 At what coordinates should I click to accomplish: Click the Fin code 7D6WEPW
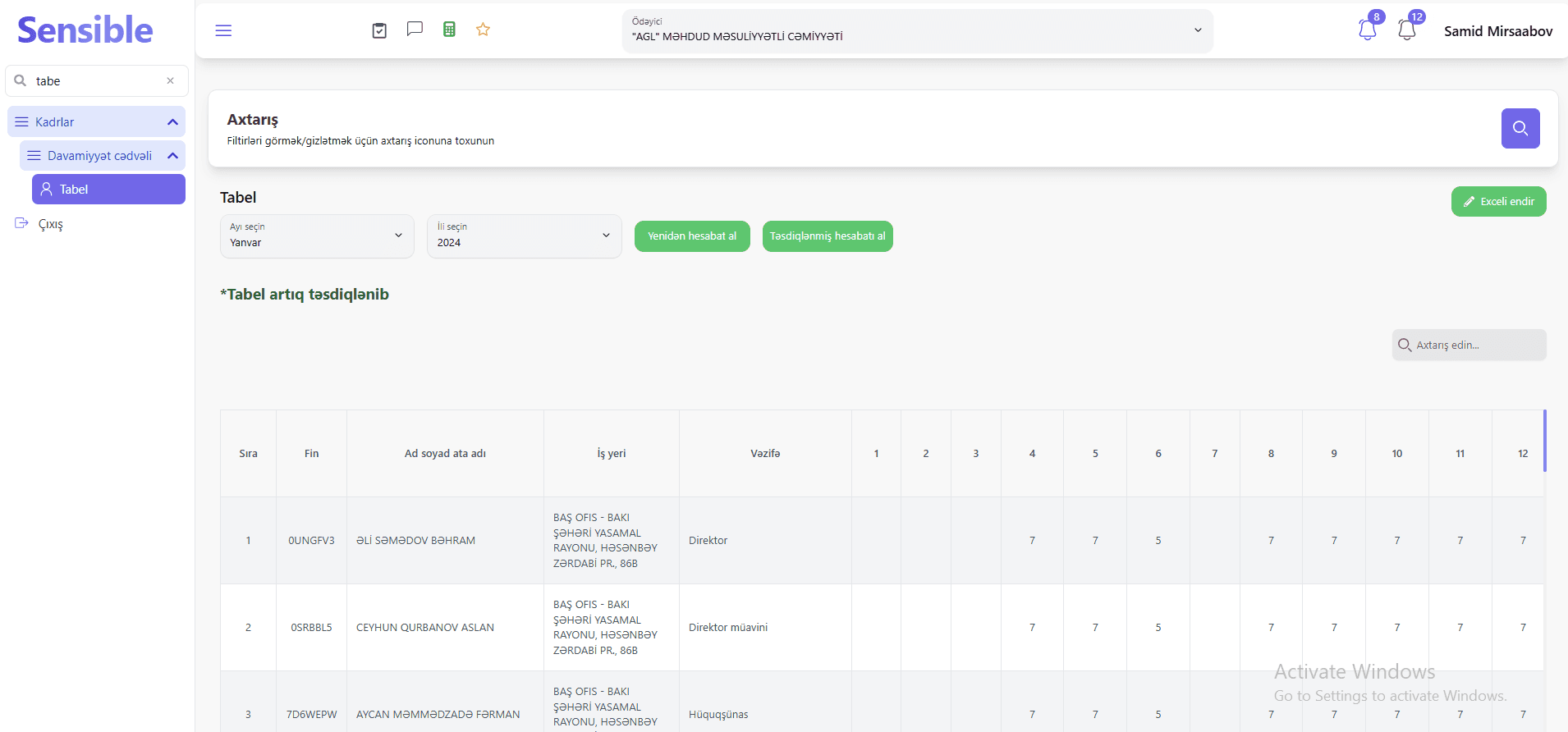[311, 714]
